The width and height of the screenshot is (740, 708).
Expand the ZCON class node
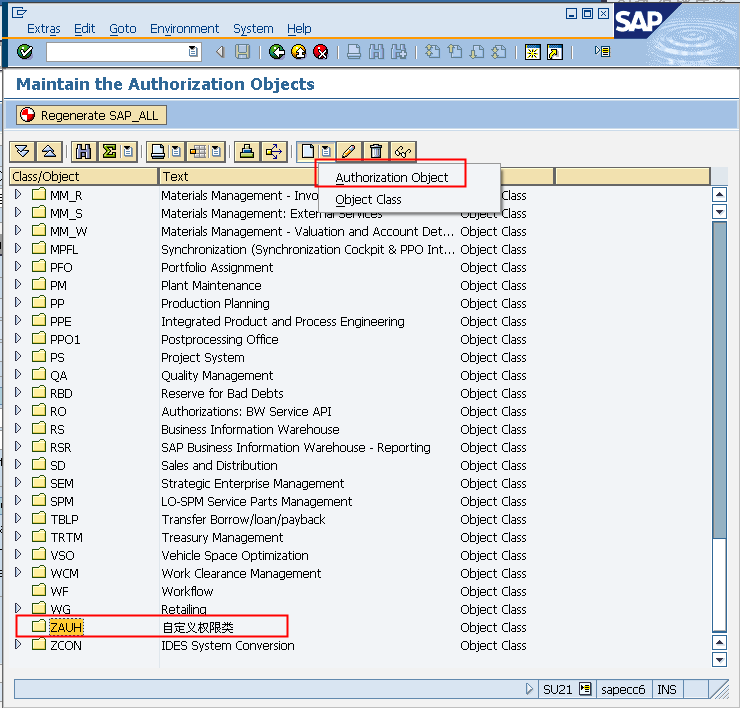pos(18,644)
